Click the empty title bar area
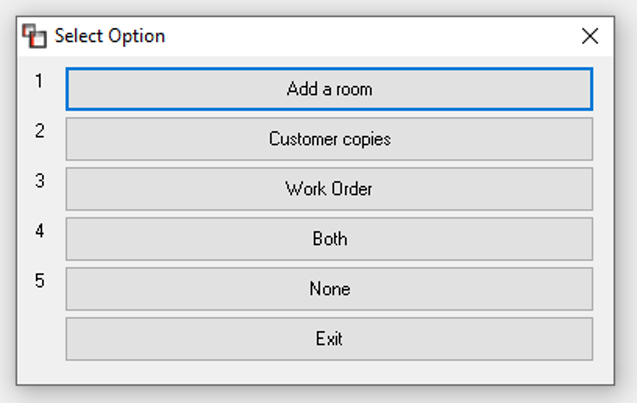Screen dimensions: 637x403 point(366,36)
